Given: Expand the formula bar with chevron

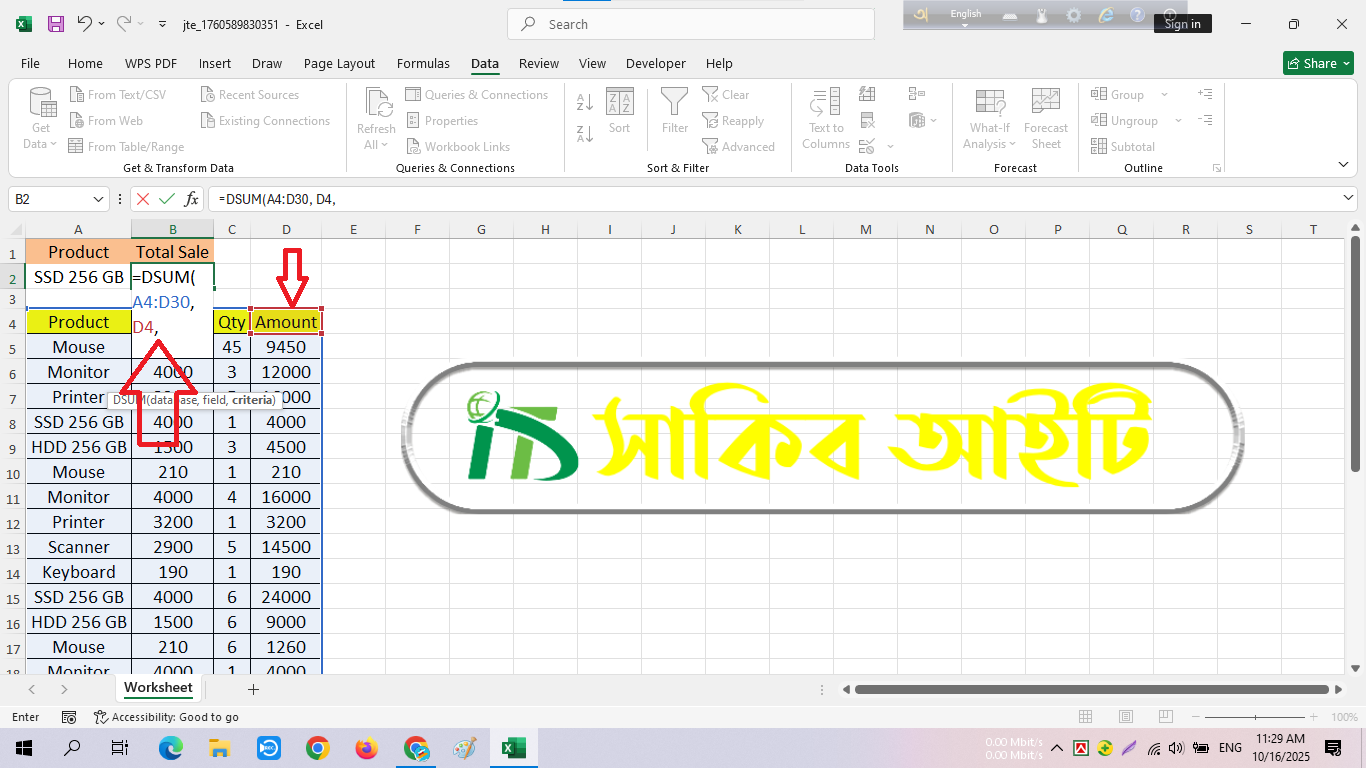Looking at the screenshot, I should click(1347, 199).
